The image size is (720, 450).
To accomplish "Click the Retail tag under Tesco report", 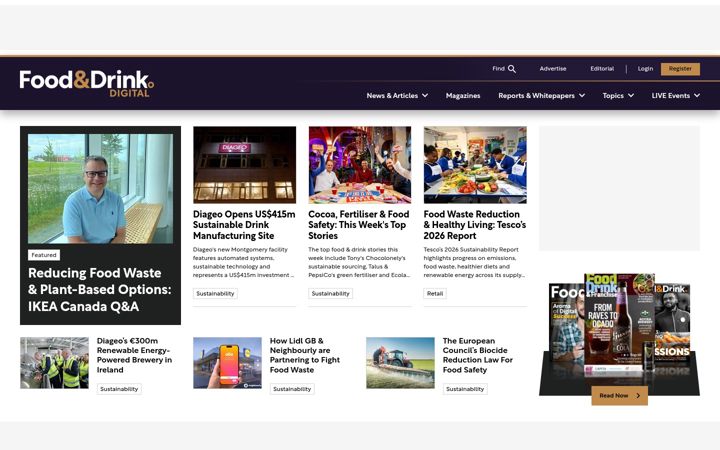I will (435, 293).
